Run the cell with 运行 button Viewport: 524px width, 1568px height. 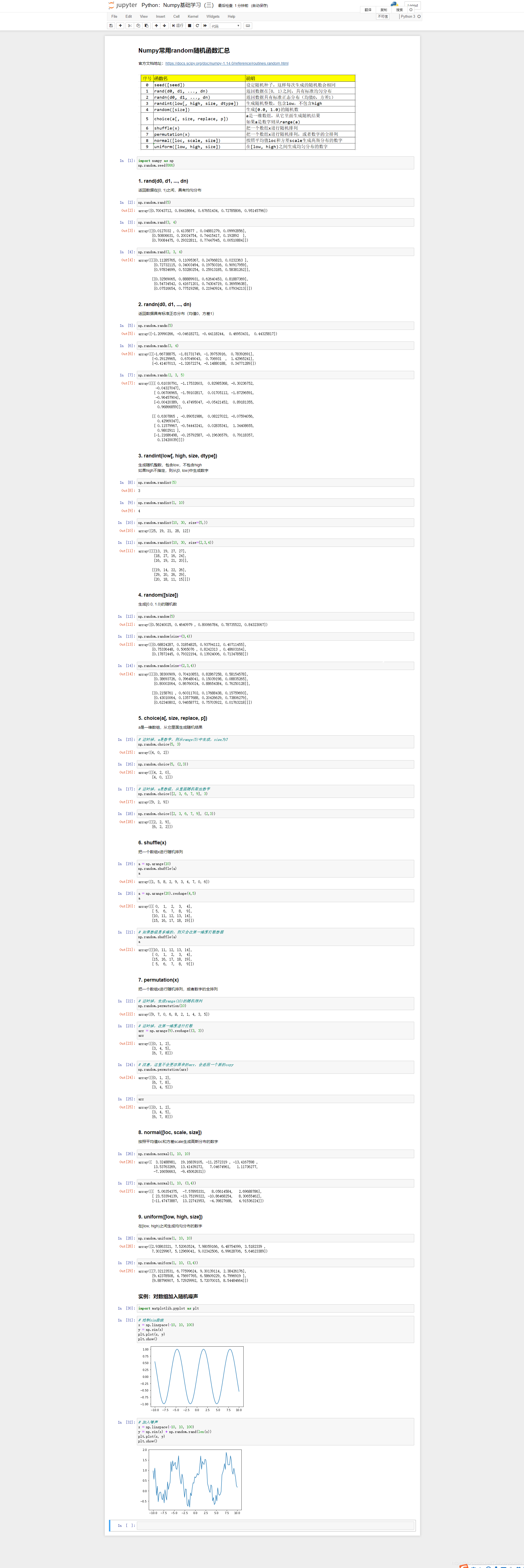coord(178,25)
